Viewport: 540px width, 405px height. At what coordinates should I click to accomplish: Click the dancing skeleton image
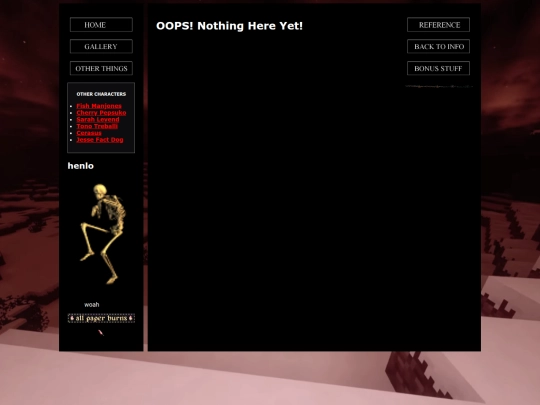pyautogui.click(x=103, y=234)
